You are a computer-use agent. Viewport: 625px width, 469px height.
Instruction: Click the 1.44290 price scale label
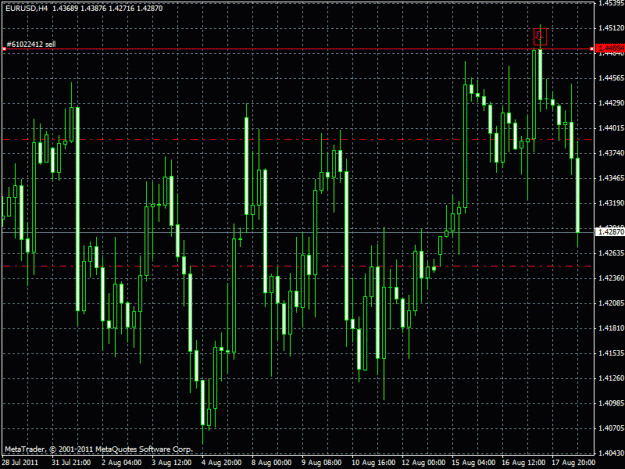tap(611, 103)
